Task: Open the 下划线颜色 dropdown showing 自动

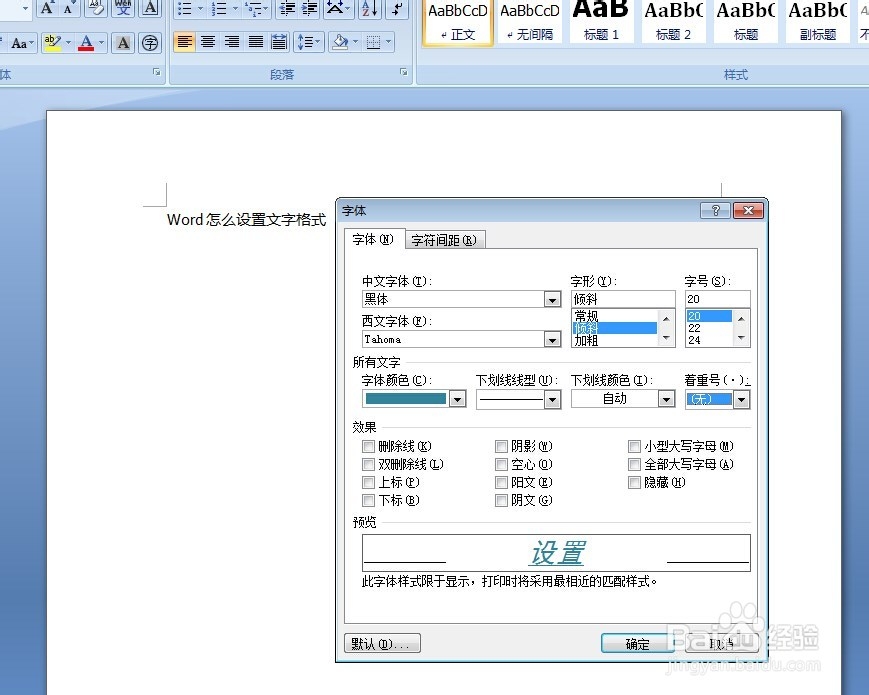Action: (666, 398)
